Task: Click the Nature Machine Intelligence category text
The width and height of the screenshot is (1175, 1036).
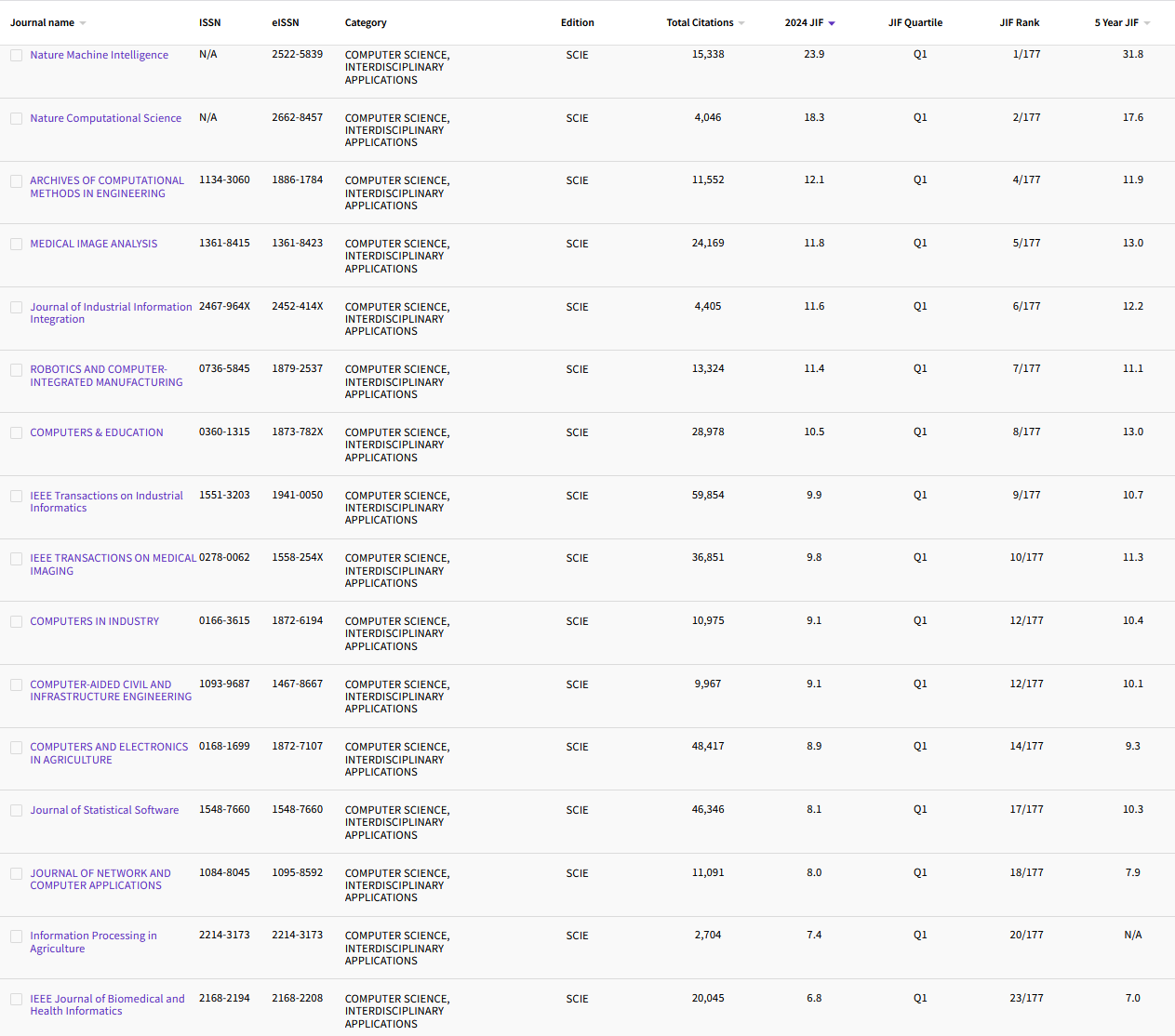Action: tap(397, 67)
